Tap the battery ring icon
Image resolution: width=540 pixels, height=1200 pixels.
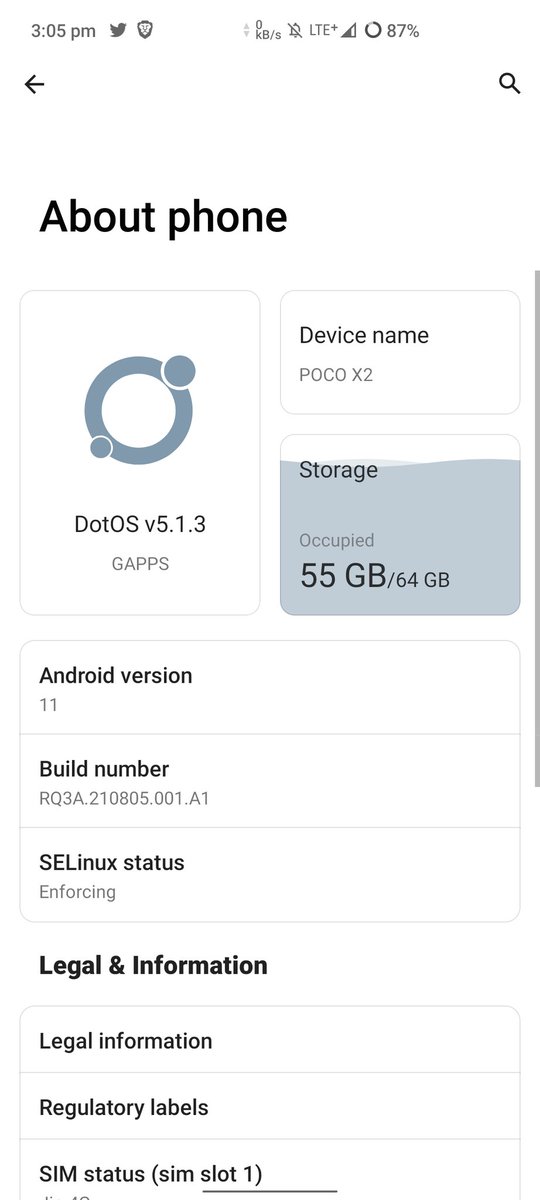(x=373, y=31)
